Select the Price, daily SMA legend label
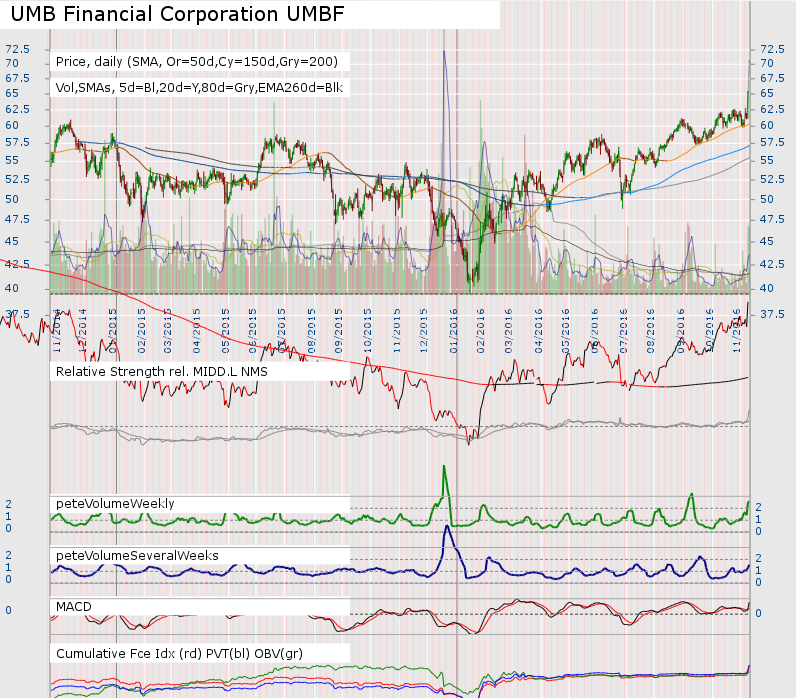 [196, 62]
